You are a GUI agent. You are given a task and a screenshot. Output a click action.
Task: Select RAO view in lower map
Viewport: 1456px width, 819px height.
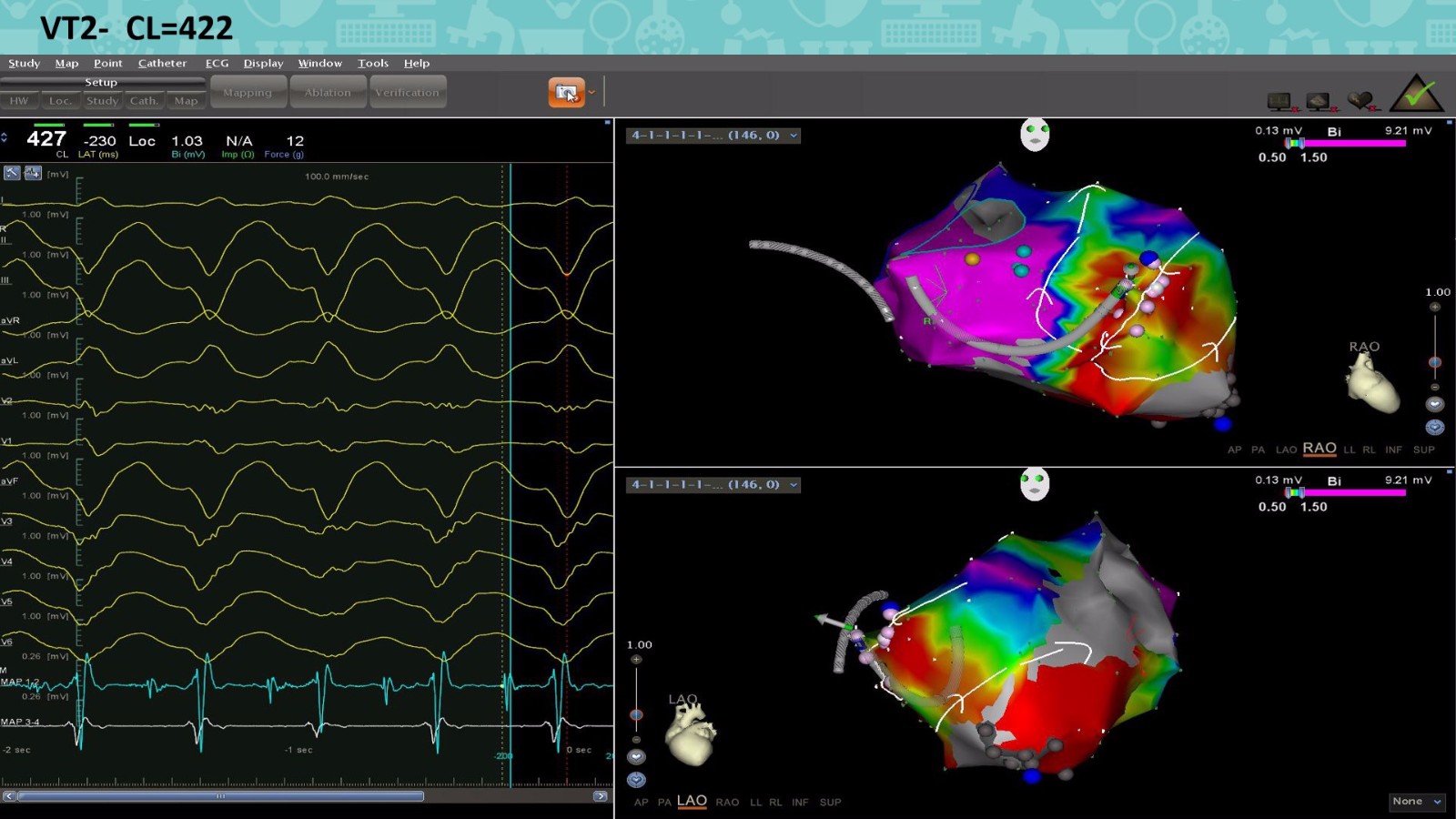[727, 803]
